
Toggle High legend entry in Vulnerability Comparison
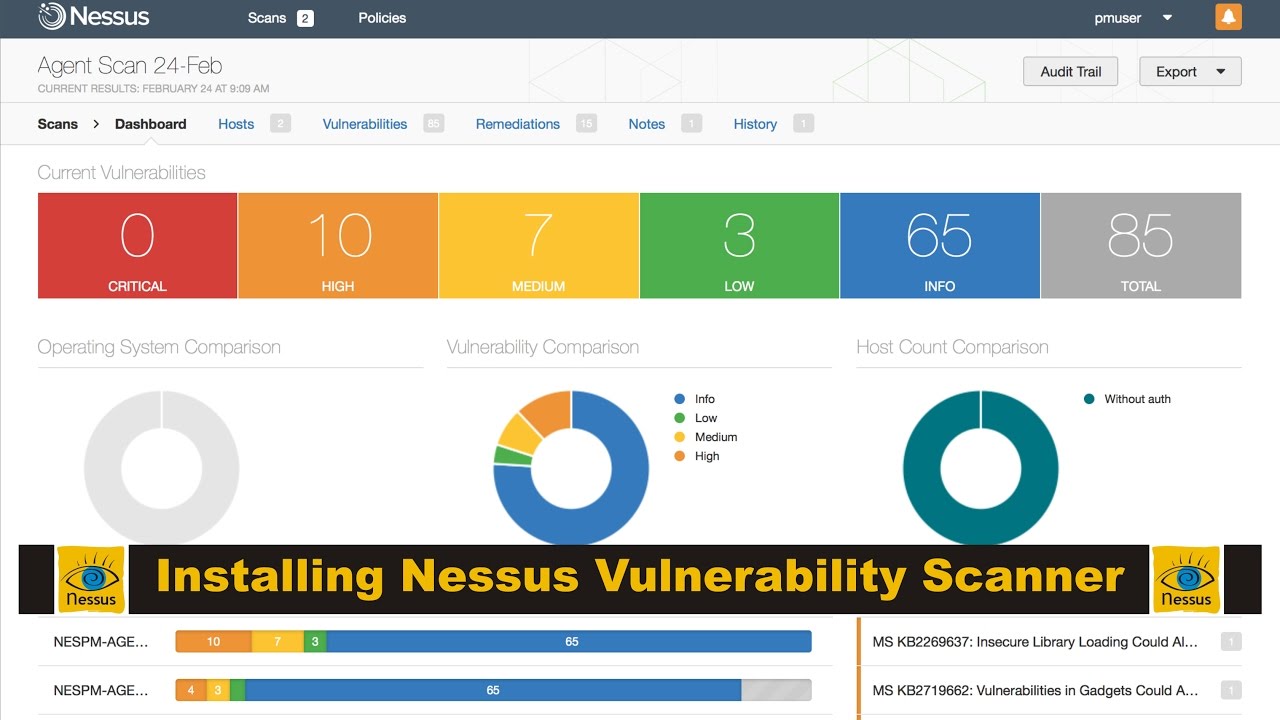(x=697, y=456)
